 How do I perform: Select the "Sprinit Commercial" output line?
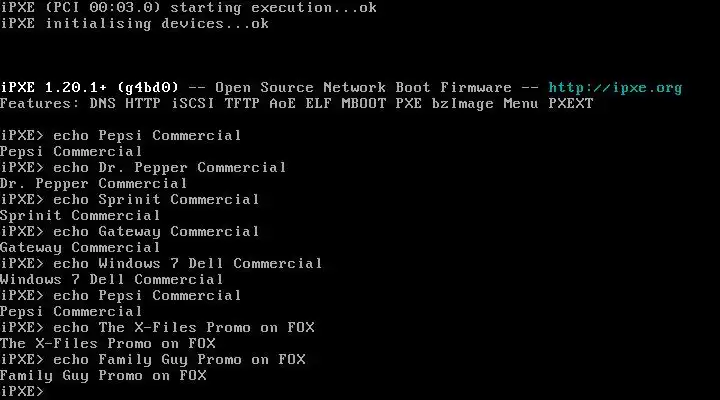[80, 215]
